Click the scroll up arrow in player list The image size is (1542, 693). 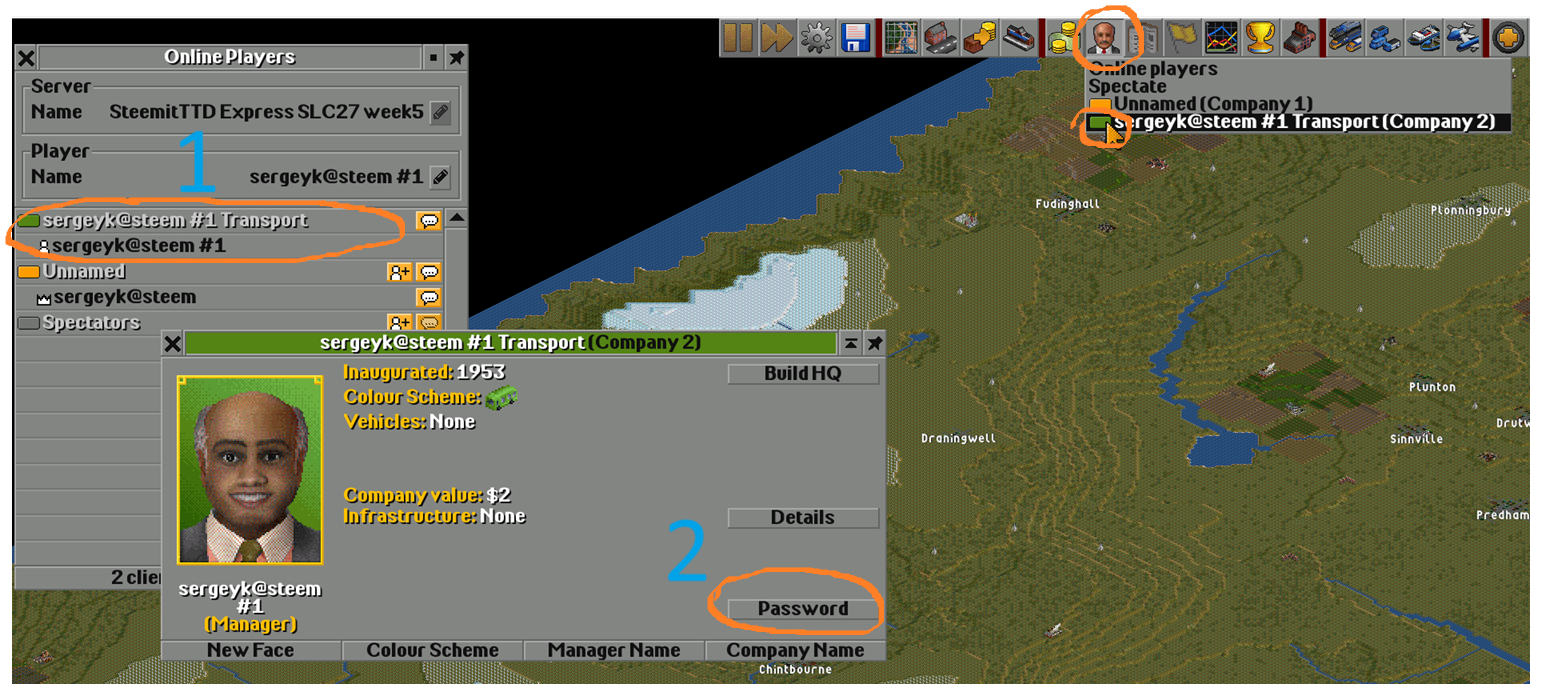click(x=456, y=219)
